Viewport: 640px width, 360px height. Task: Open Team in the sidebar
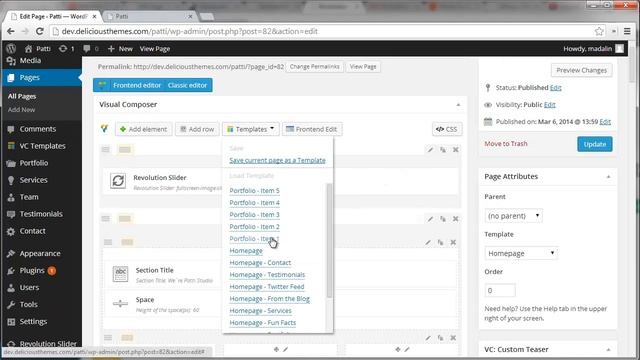pyautogui.click(x=29, y=197)
